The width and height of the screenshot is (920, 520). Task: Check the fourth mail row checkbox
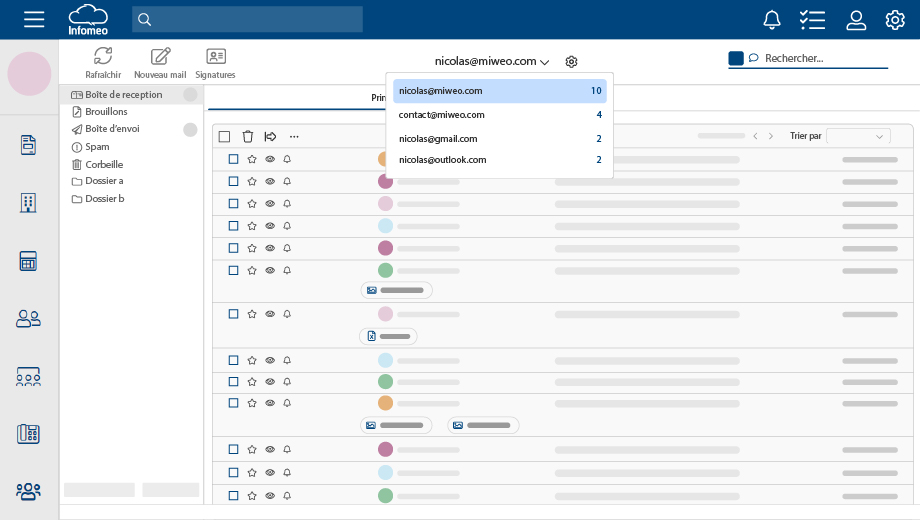click(x=234, y=226)
